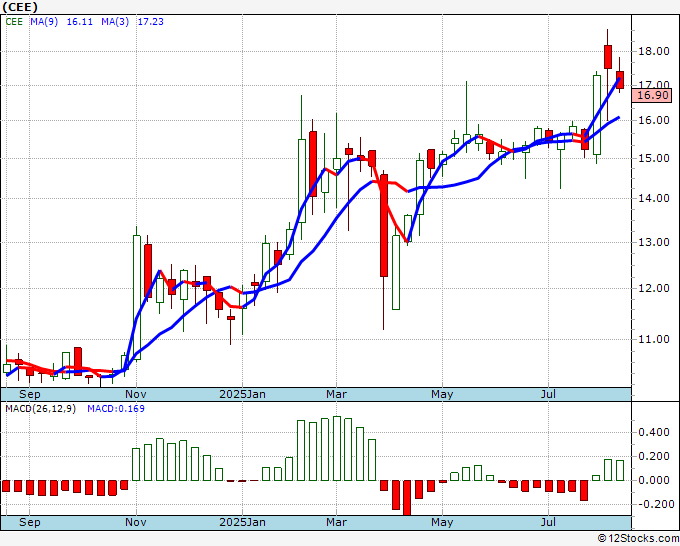Click 2025Jan on the MACD date axis

coord(242,522)
